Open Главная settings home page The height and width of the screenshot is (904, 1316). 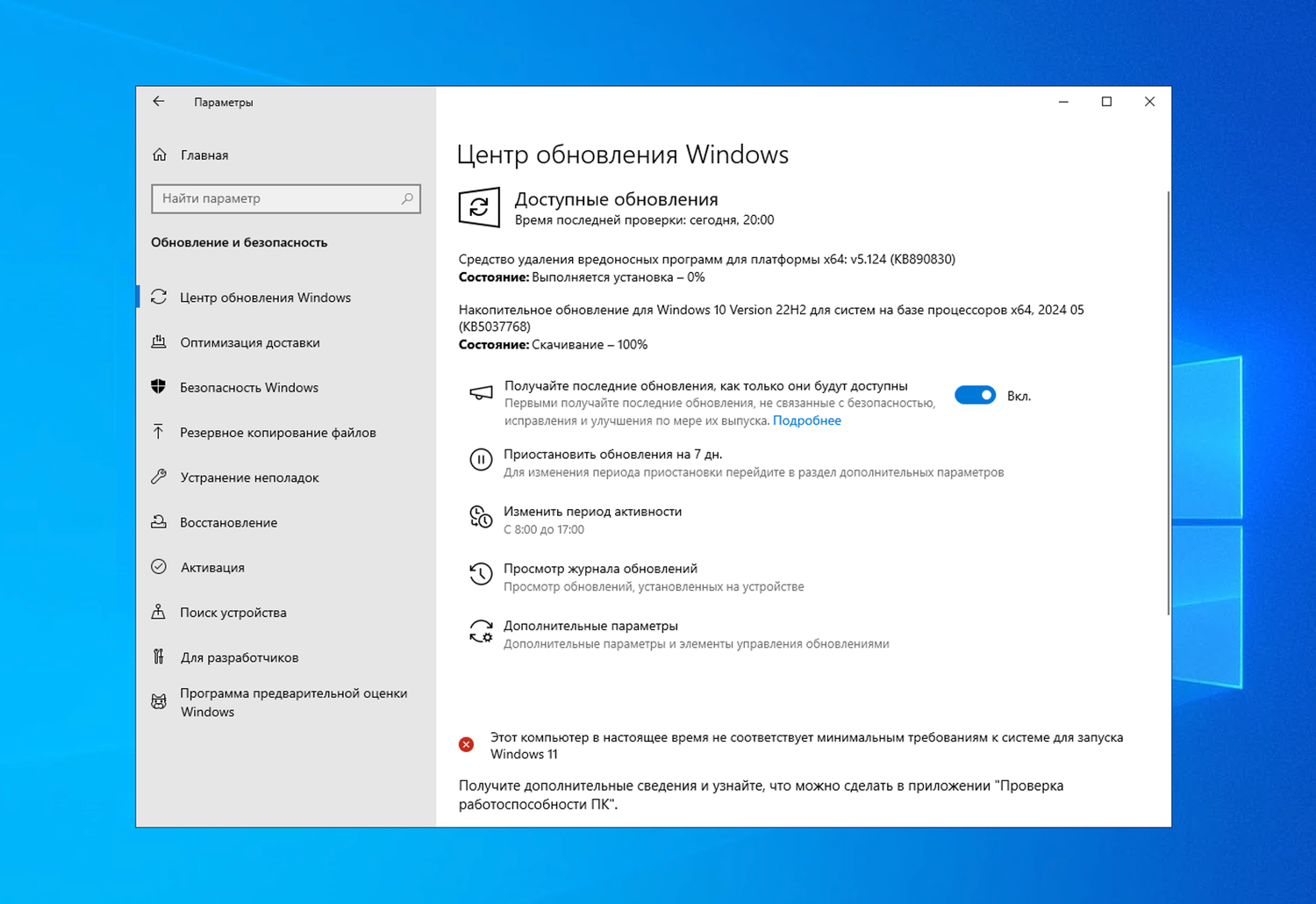(x=204, y=155)
